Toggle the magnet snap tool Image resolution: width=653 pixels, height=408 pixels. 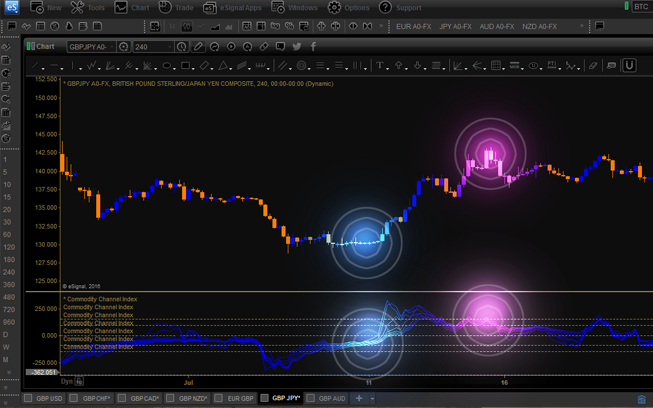click(629, 65)
